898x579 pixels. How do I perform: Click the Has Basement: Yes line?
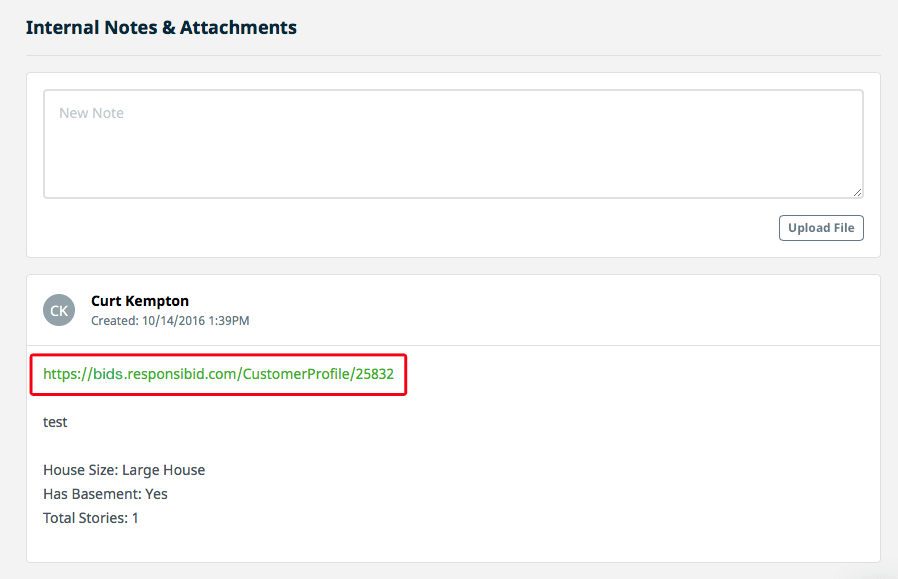coord(105,494)
